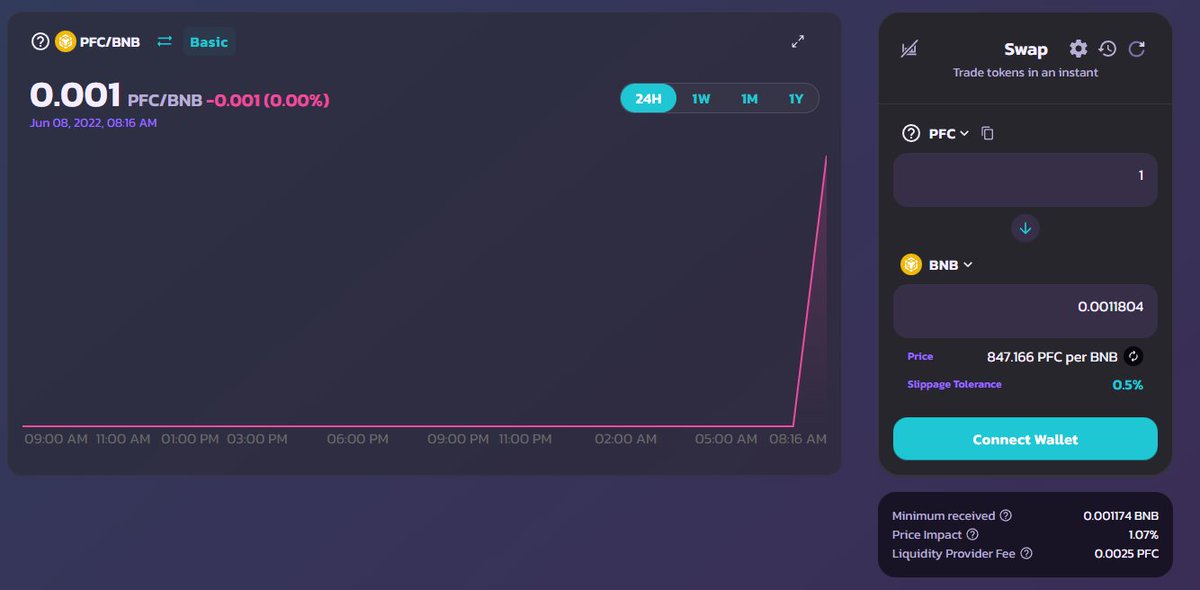This screenshot has height=590, width=1200.
Task: Show the Minimum received help tooltip icon
Action: 1006,516
